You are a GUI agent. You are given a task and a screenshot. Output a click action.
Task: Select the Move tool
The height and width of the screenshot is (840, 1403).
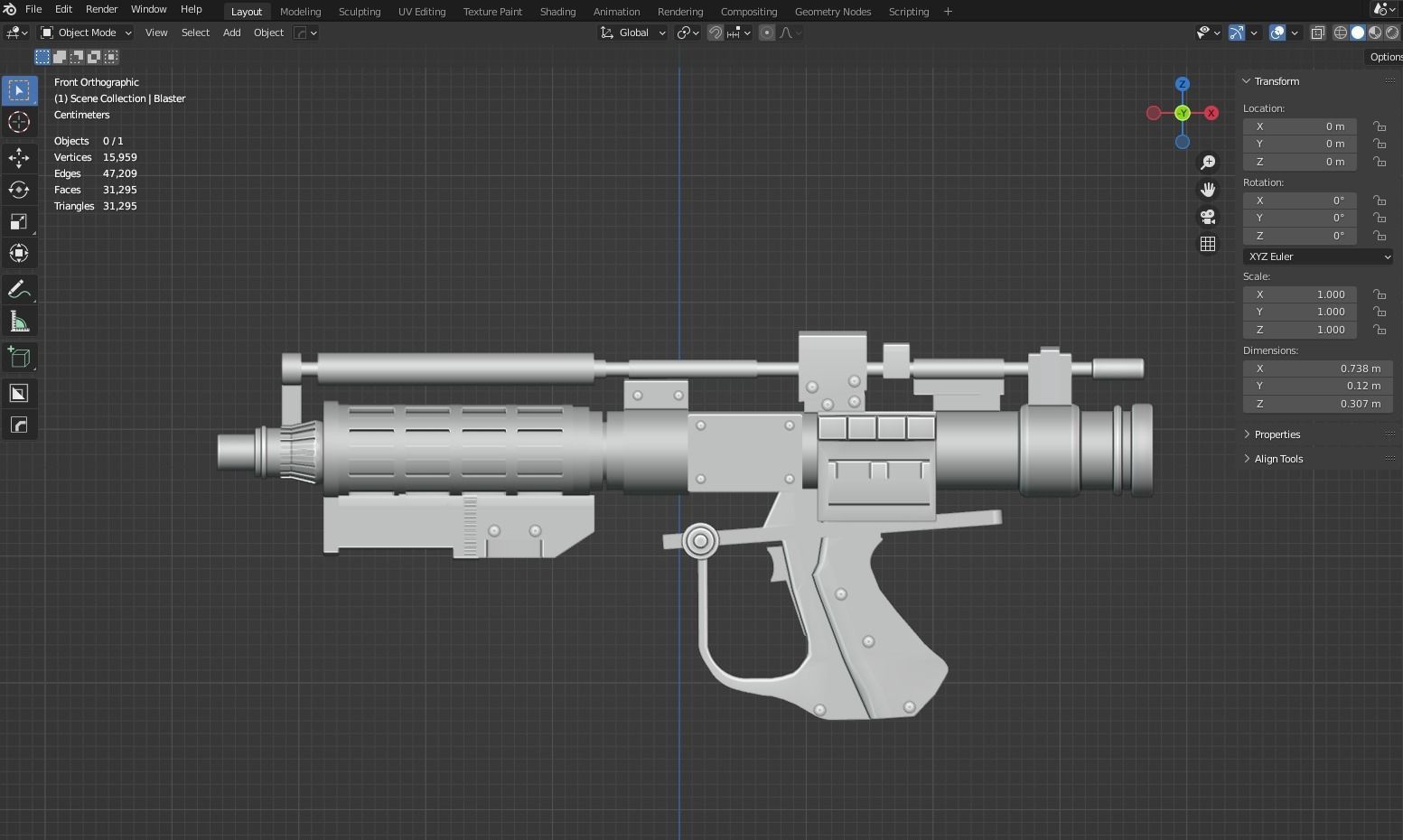click(19, 157)
